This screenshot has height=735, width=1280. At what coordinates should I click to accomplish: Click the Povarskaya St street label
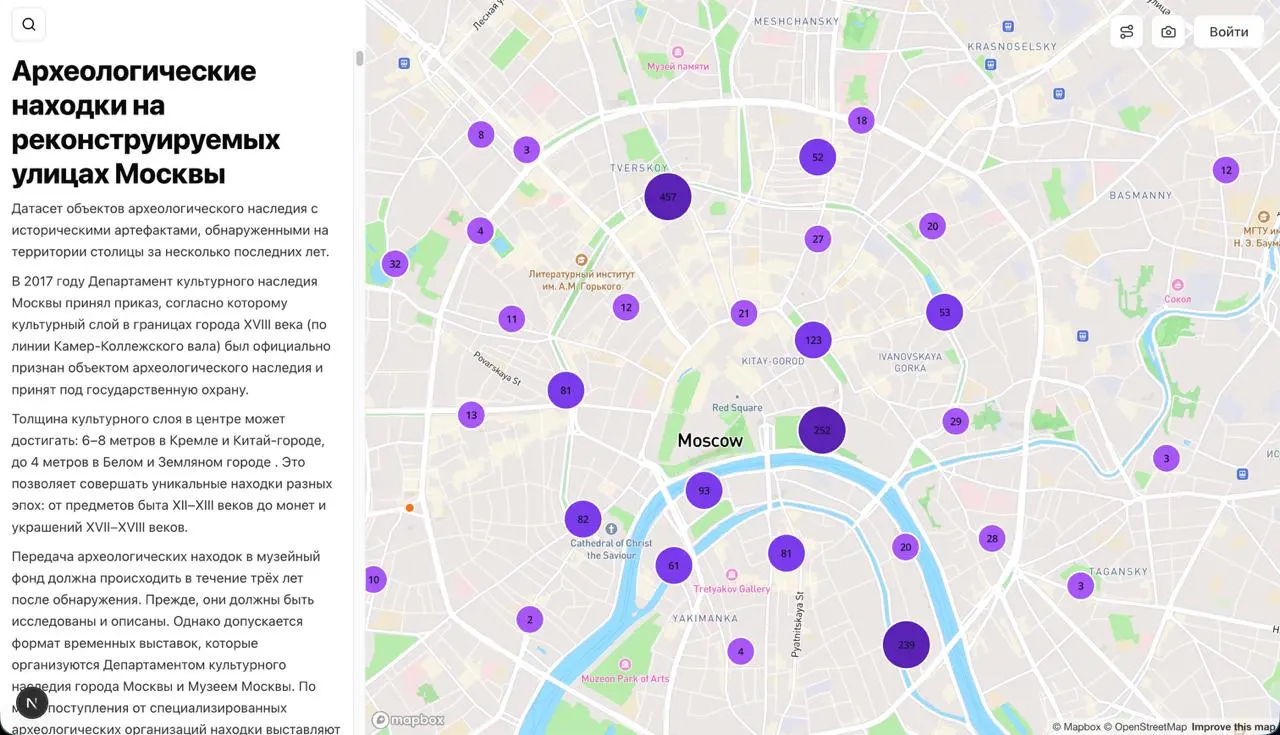point(498,367)
